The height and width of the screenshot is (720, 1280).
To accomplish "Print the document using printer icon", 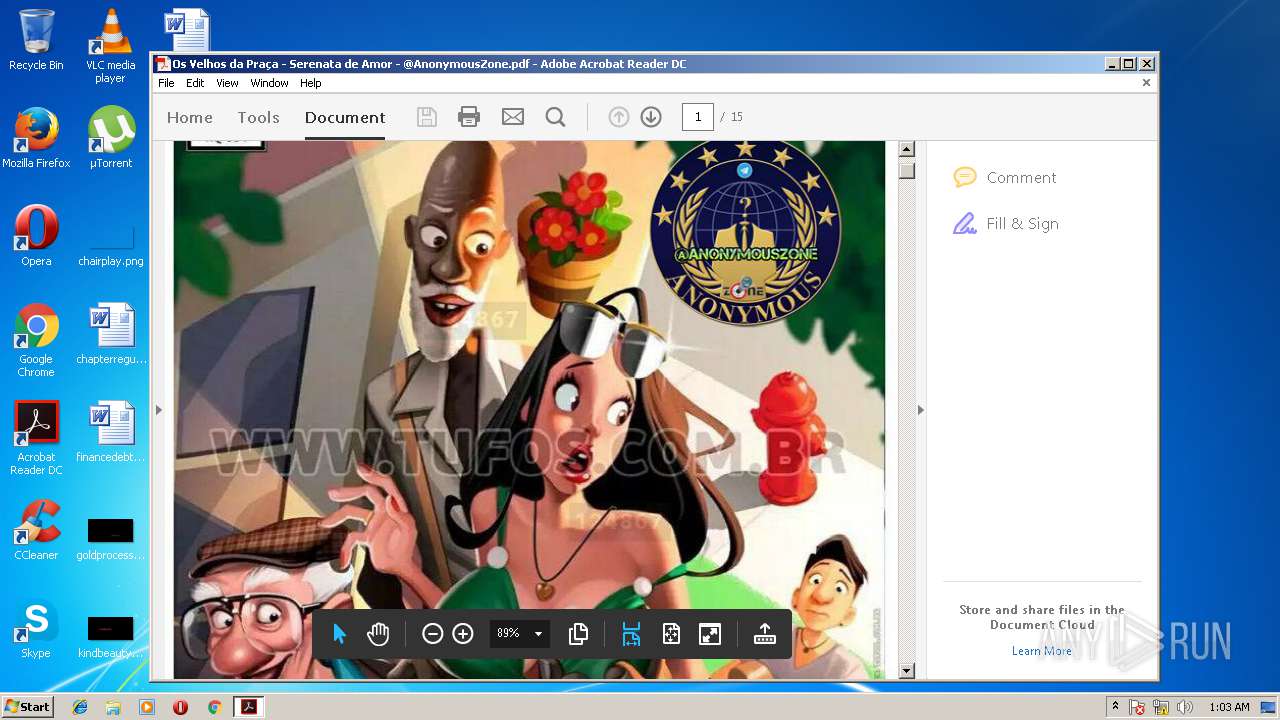I will click(469, 117).
